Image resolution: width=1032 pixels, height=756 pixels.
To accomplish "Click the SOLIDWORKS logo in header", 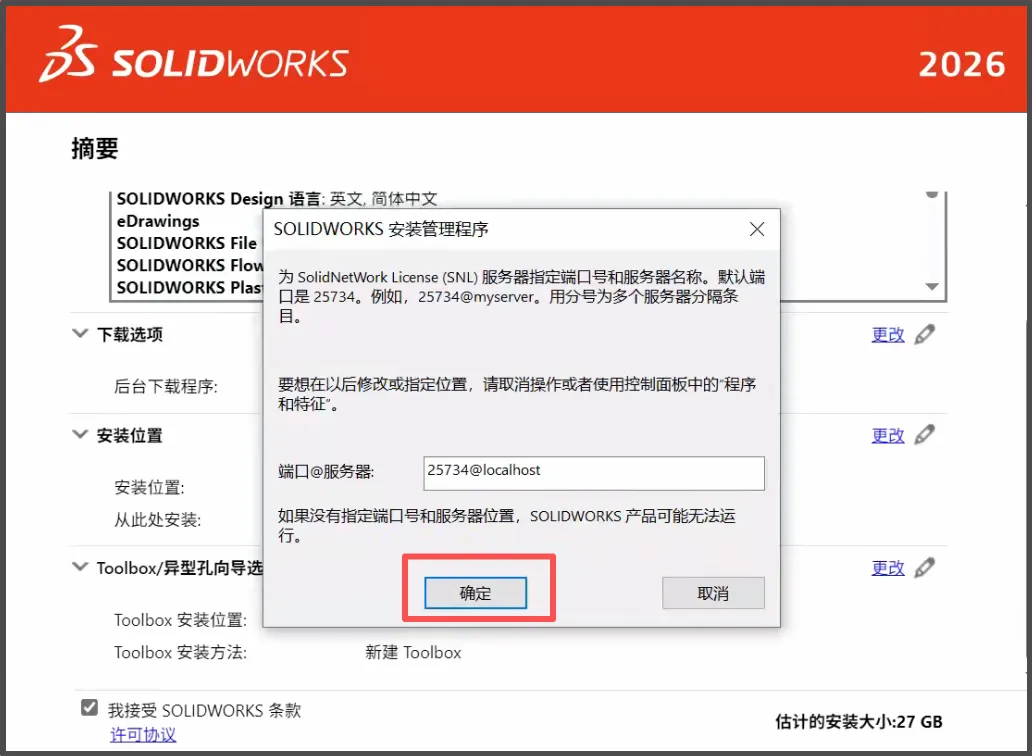I will [x=194, y=55].
